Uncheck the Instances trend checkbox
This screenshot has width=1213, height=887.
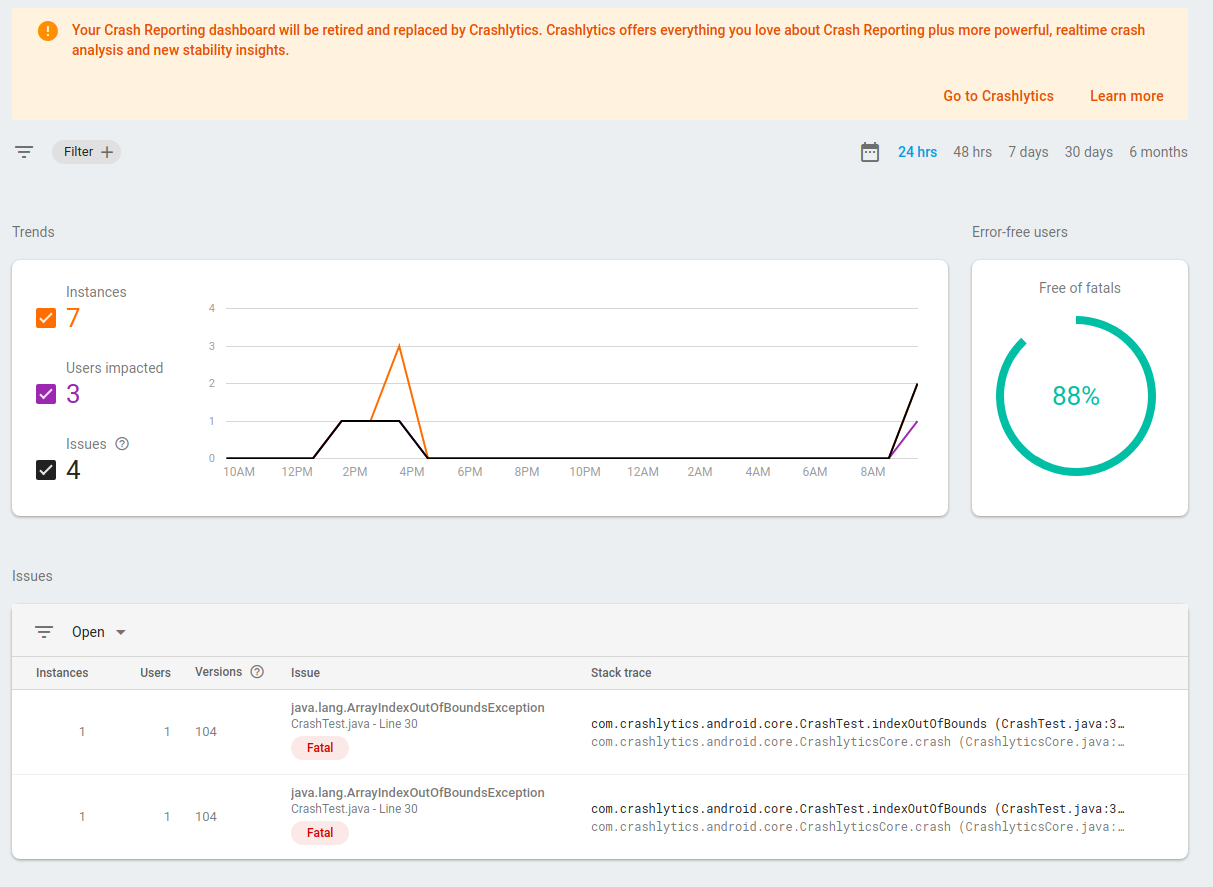46,318
